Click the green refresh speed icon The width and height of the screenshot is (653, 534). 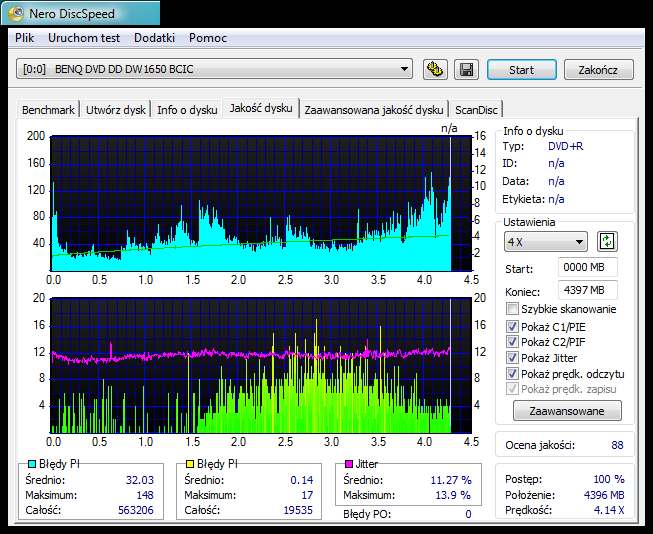[x=607, y=242]
